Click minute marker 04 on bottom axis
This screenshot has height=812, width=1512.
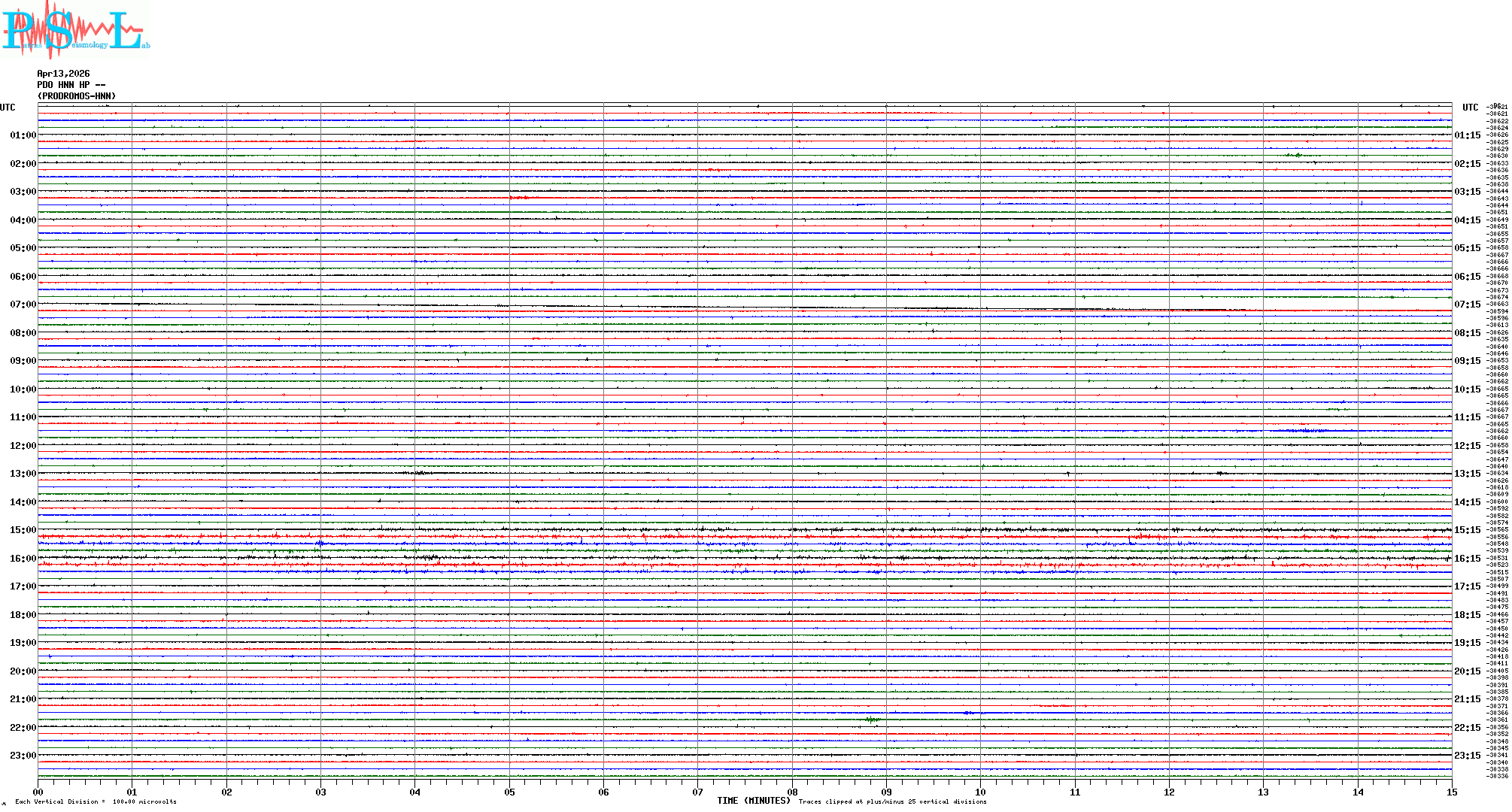coord(414,792)
